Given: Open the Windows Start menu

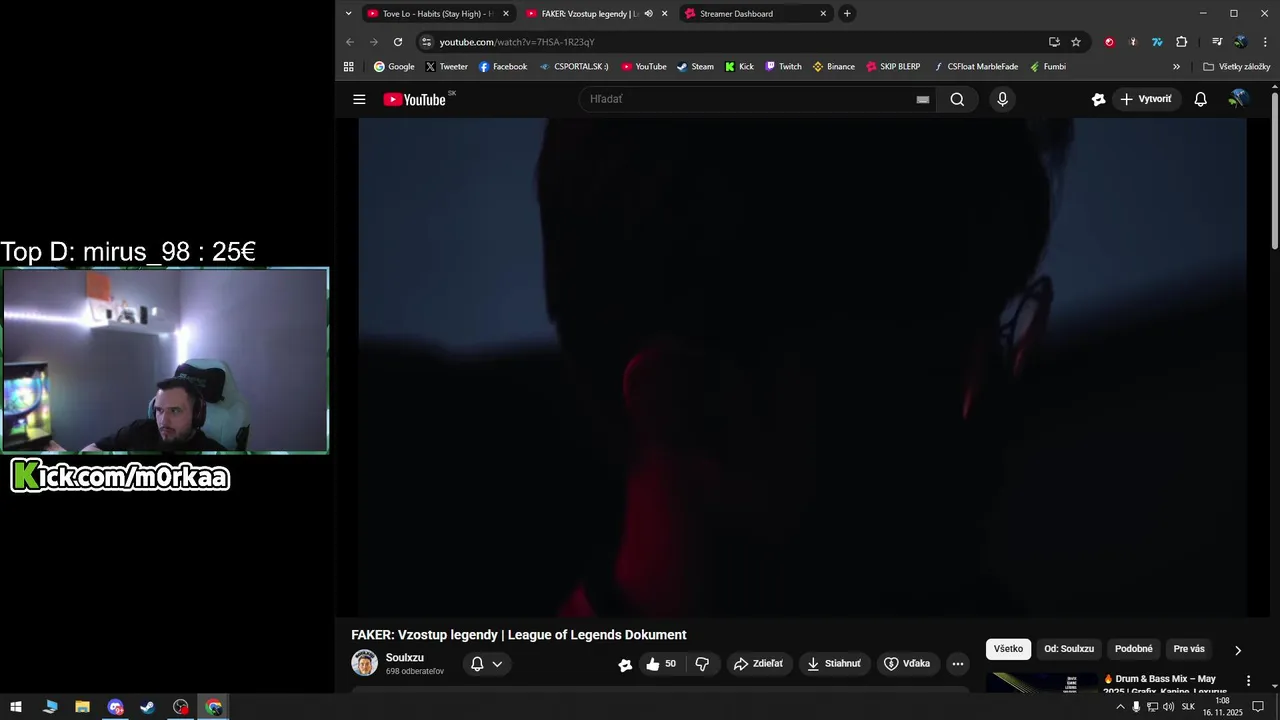Looking at the screenshot, I should coord(16,707).
